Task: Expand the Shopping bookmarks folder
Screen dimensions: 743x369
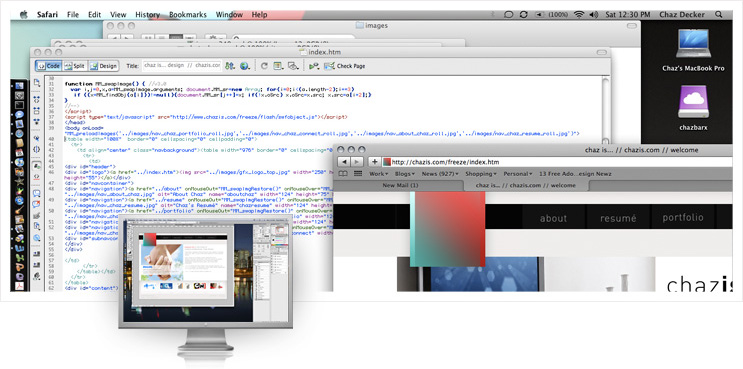Action: (481, 174)
